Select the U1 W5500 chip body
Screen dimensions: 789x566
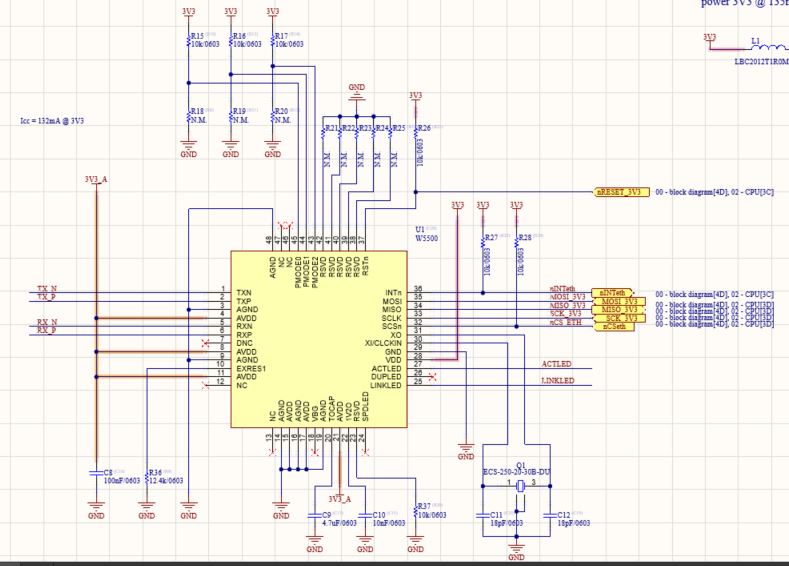319,339
